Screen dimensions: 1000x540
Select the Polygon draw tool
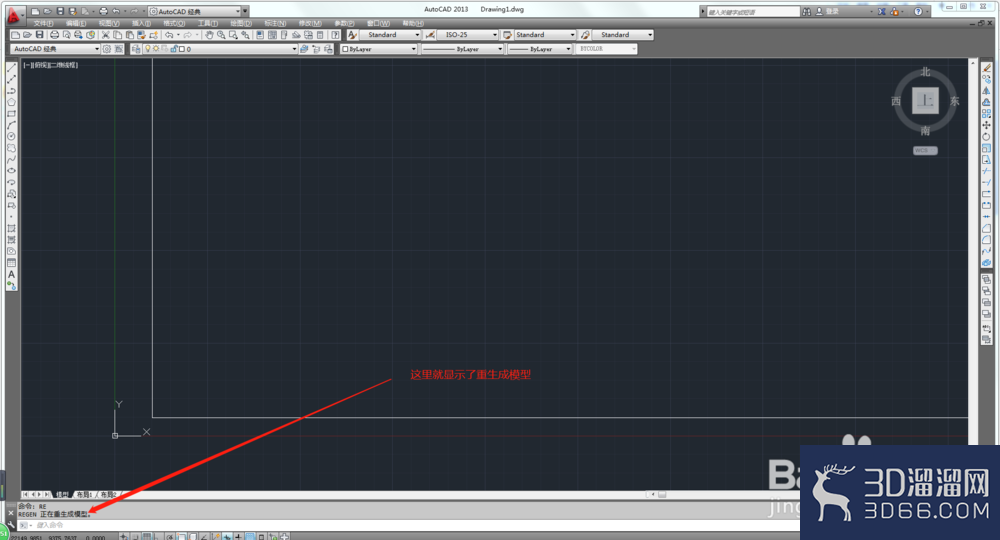[11, 102]
